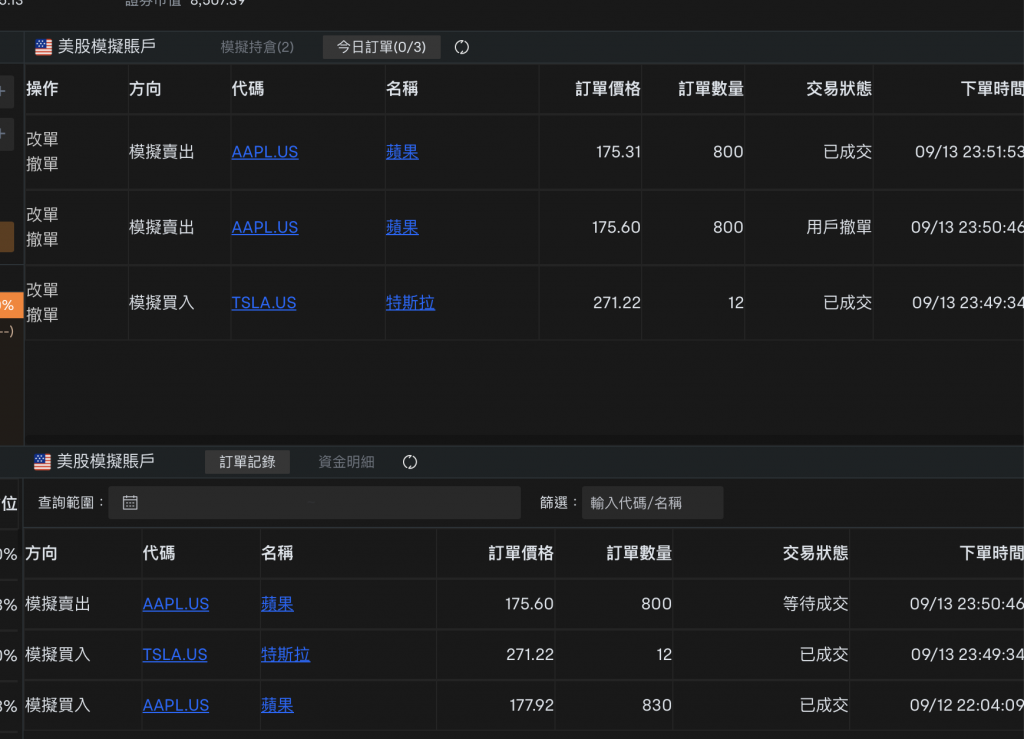1024x739 pixels.
Task: Click the 訂單價格 header in order records
Action: click(x=521, y=554)
